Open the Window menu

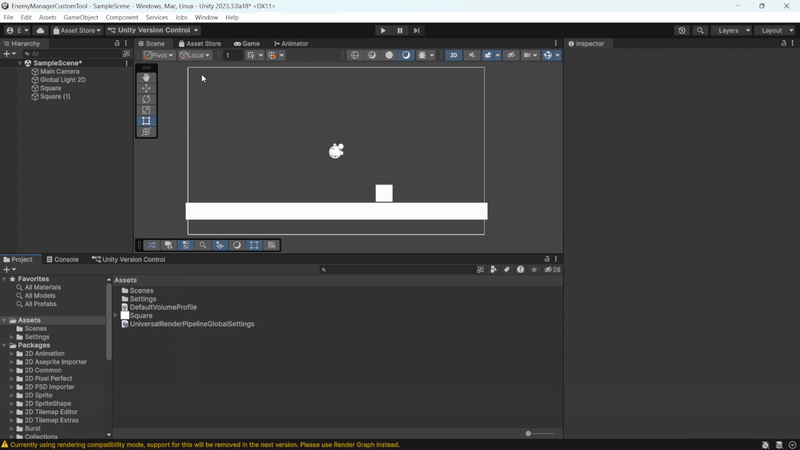point(206,17)
